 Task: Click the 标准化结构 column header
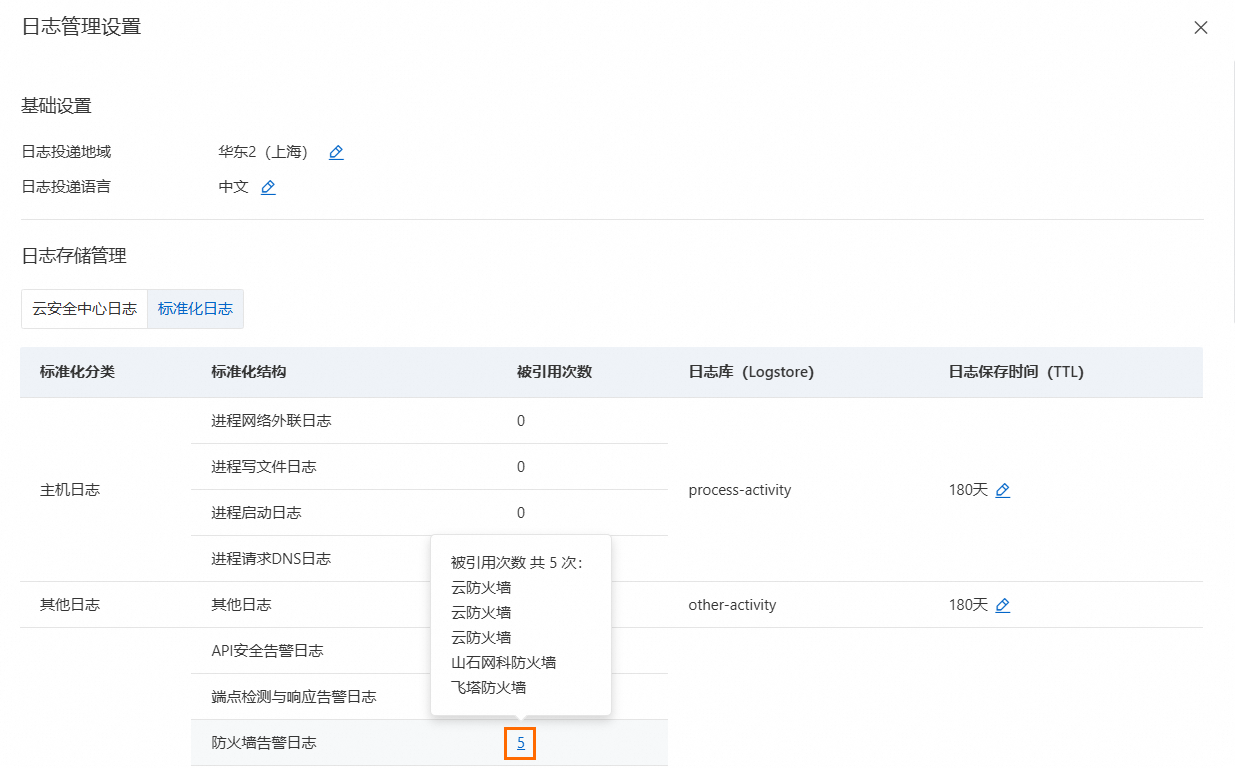(249, 372)
